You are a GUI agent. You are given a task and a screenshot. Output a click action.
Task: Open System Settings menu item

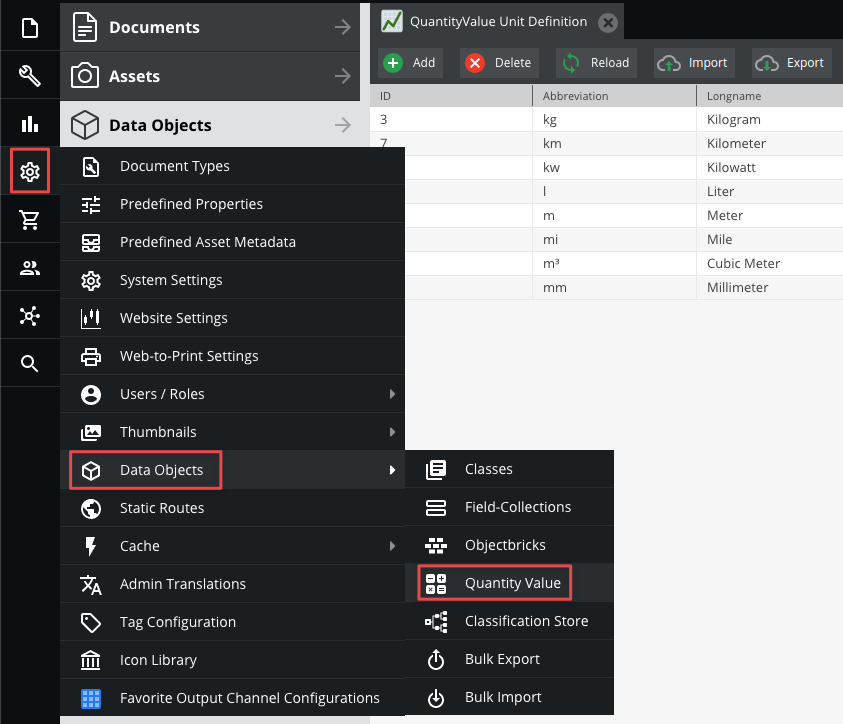[232, 280]
